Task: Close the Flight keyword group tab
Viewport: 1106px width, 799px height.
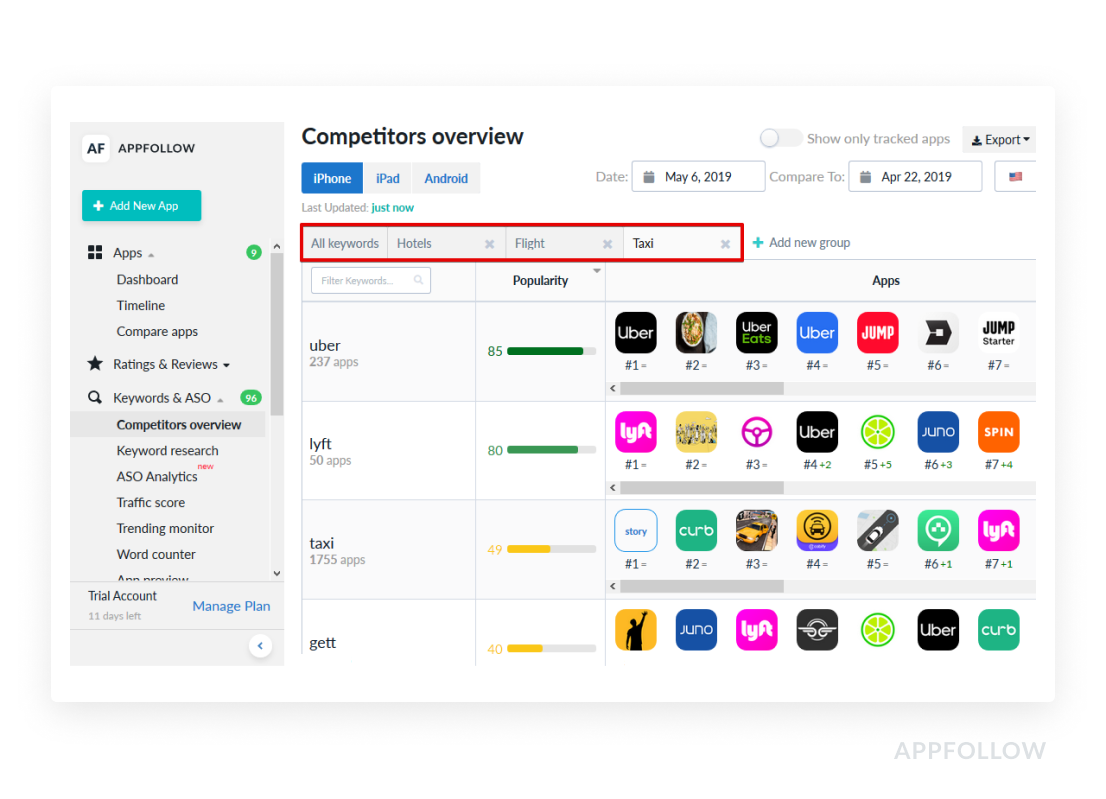Action: (x=607, y=244)
